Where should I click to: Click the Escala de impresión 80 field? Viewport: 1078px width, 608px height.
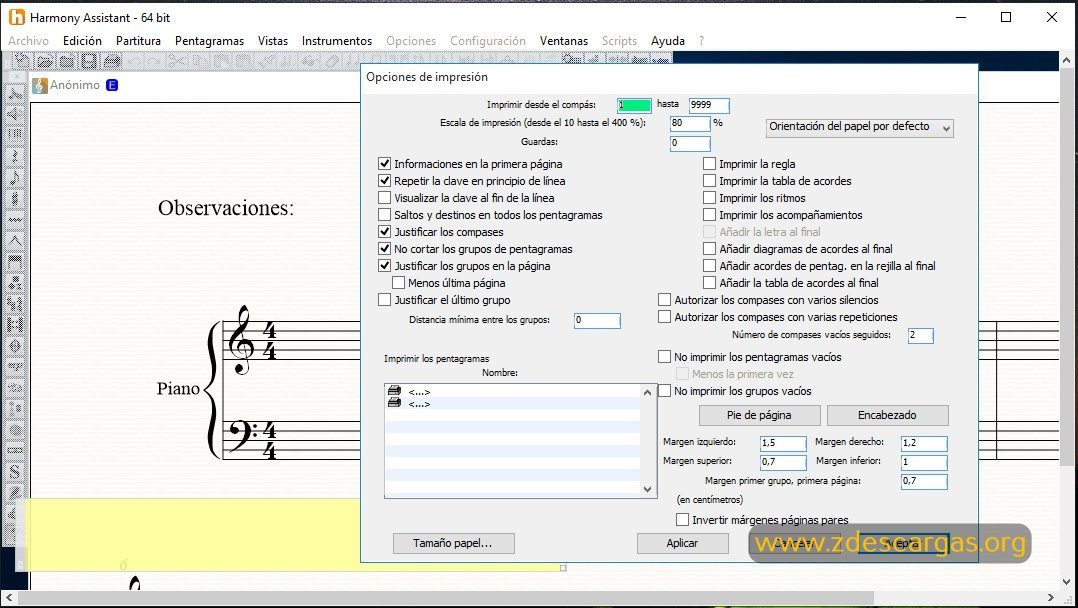[690, 124]
